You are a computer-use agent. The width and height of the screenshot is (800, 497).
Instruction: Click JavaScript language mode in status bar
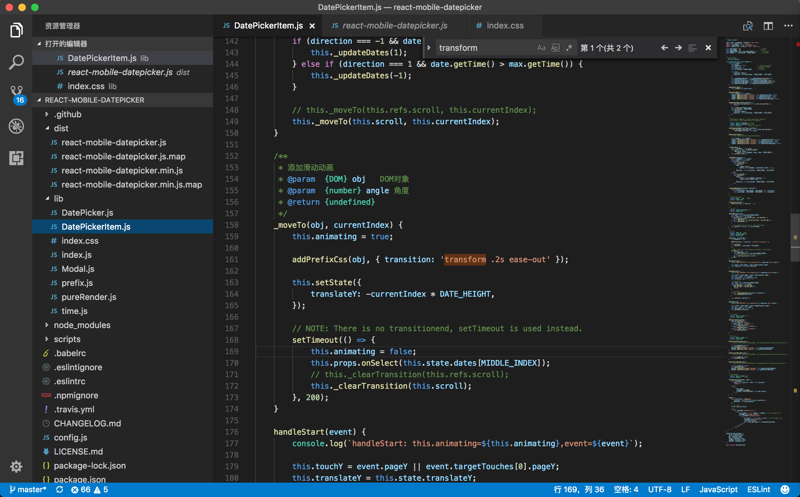tap(717, 490)
